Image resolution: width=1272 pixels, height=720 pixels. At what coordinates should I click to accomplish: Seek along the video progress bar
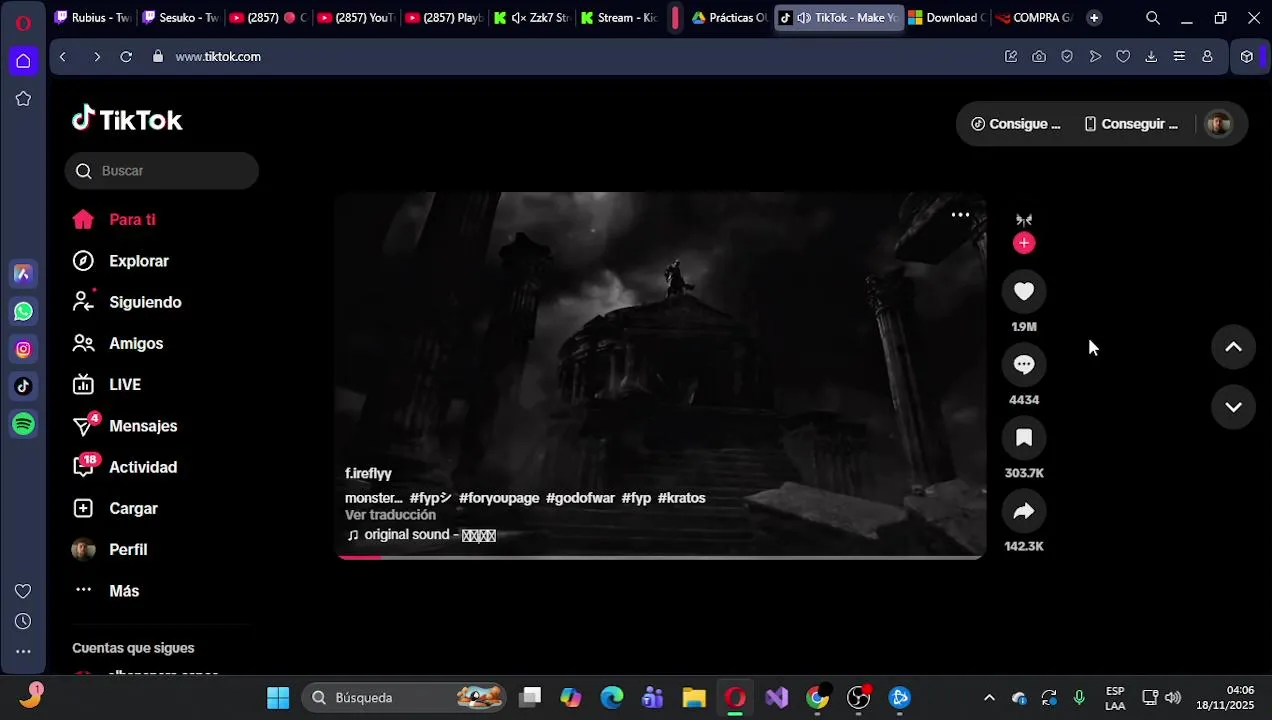click(x=661, y=557)
